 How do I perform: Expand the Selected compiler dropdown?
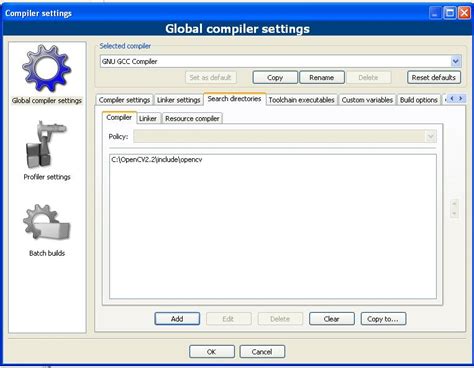point(456,61)
